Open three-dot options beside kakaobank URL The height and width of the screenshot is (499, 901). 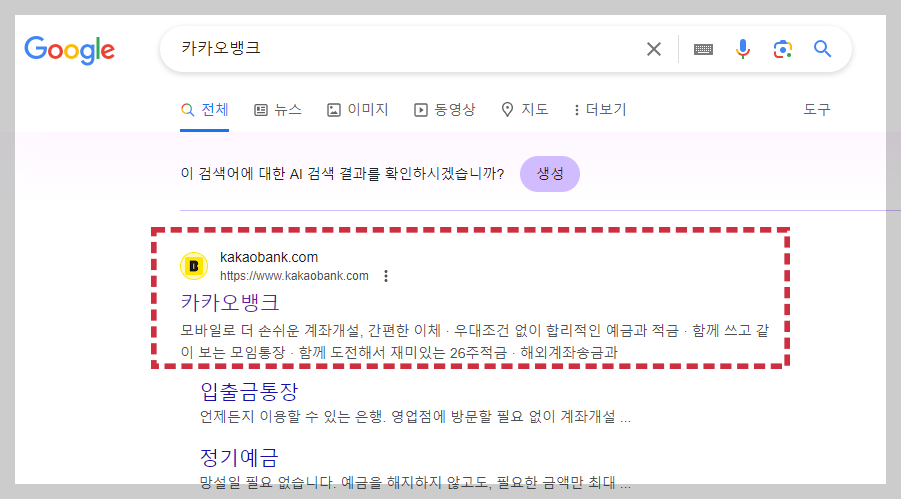click(x=386, y=276)
